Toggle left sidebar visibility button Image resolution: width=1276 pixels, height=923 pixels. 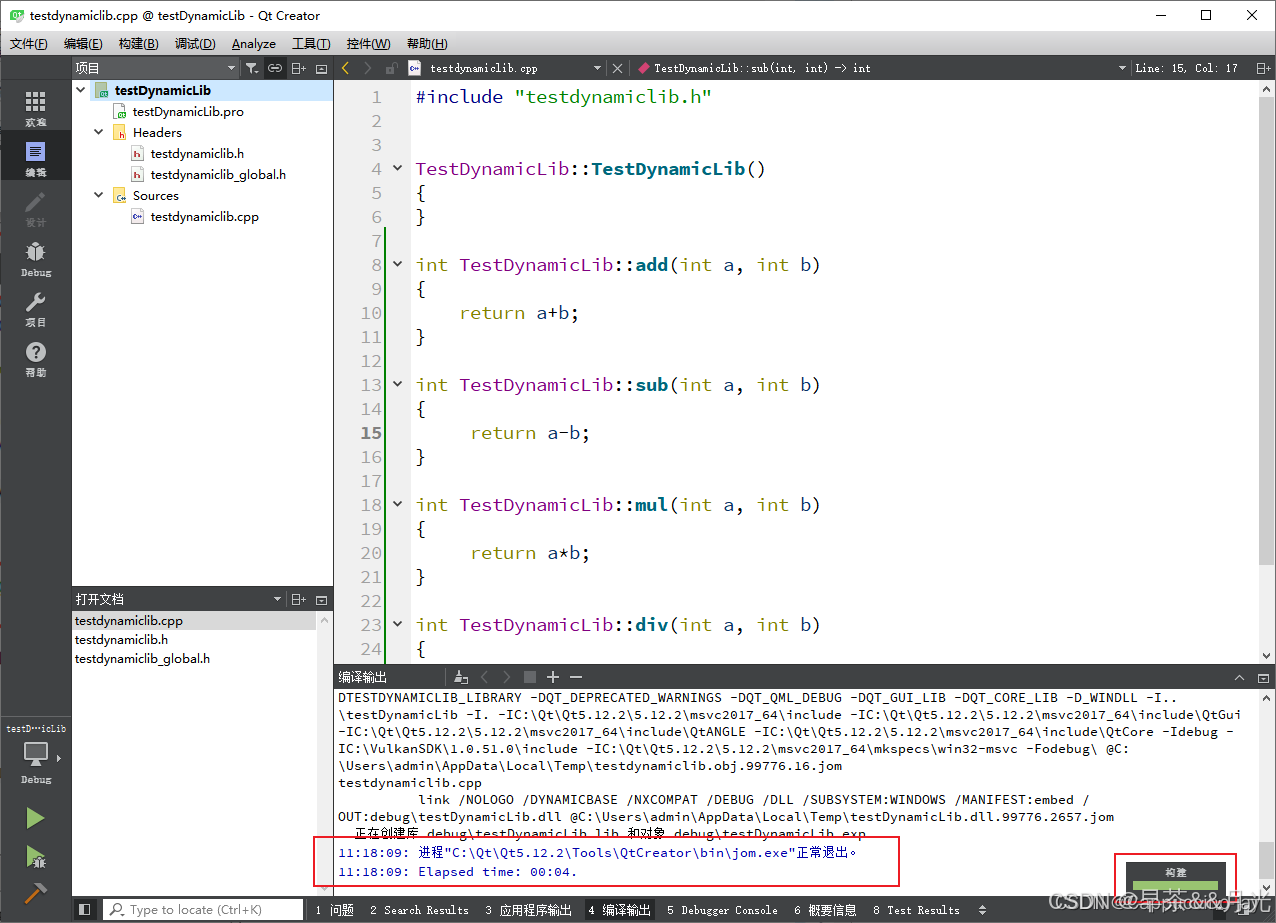tap(85, 910)
